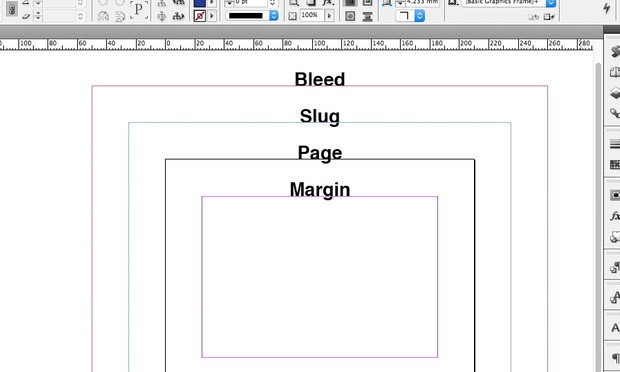Screen dimensions: 620x372
Task: Step the stroke weight value
Action: tap(229, 3)
